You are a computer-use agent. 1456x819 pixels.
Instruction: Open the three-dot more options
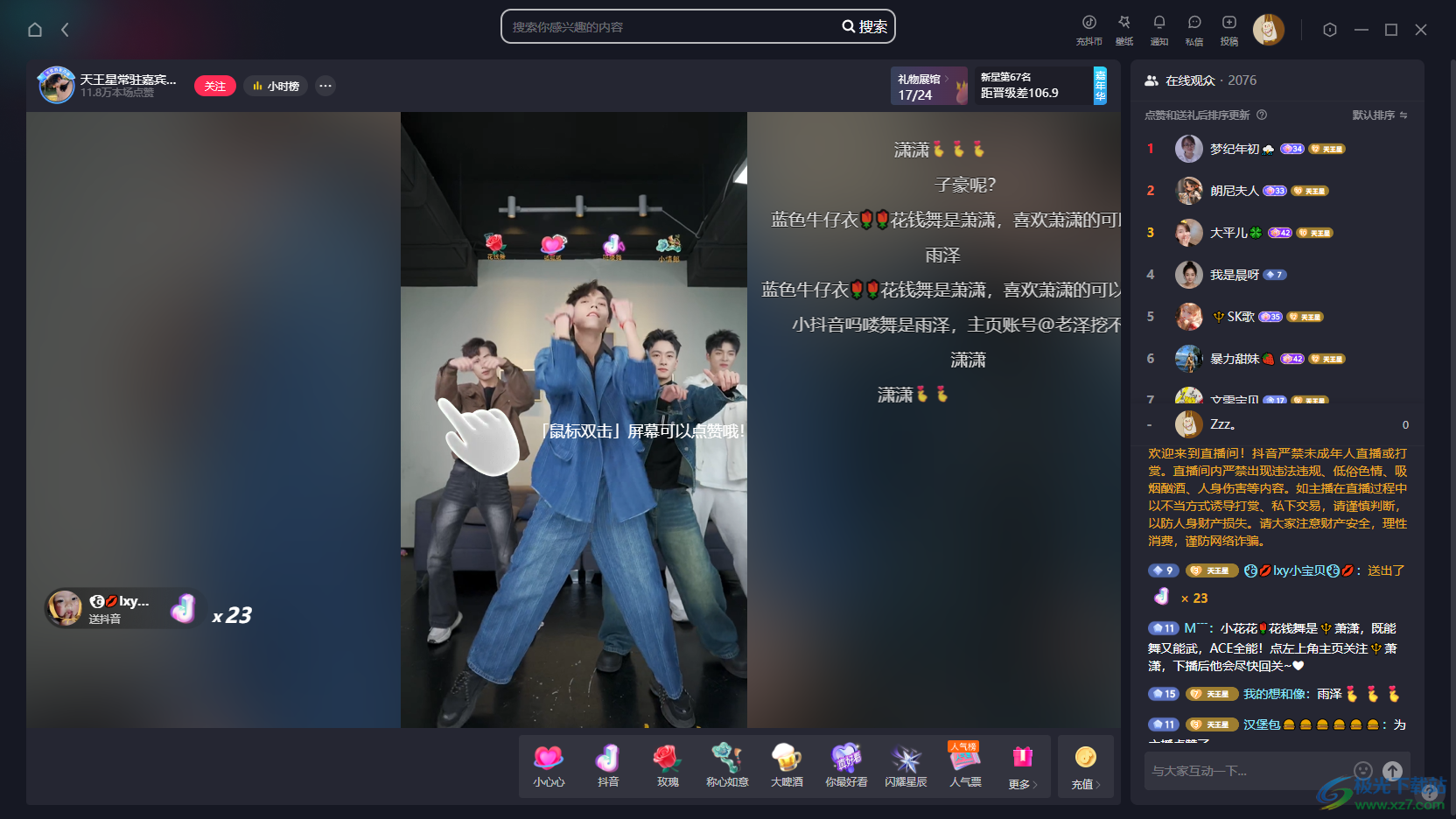coord(325,86)
